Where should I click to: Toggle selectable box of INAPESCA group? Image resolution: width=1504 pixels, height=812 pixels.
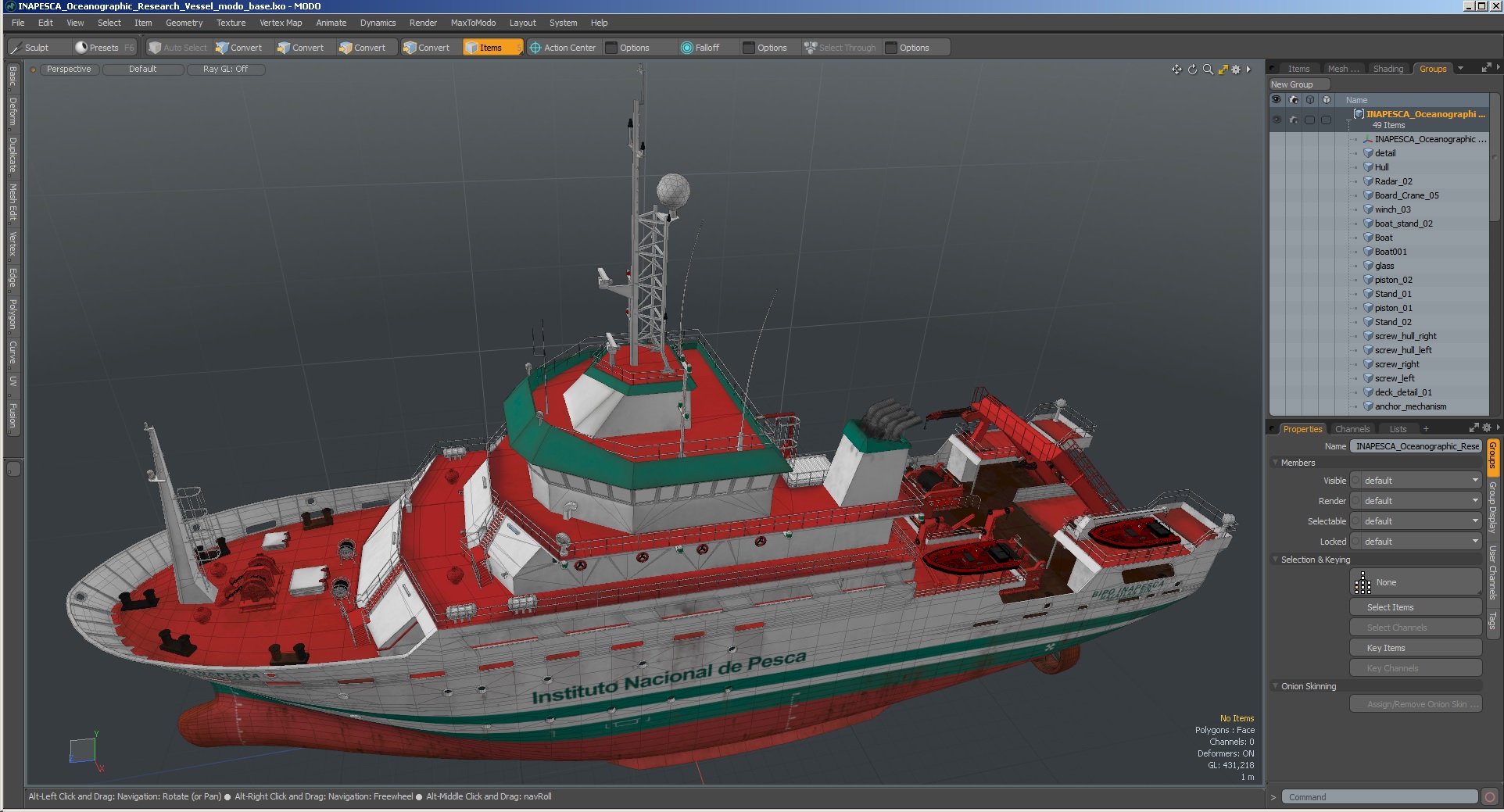[x=1310, y=120]
